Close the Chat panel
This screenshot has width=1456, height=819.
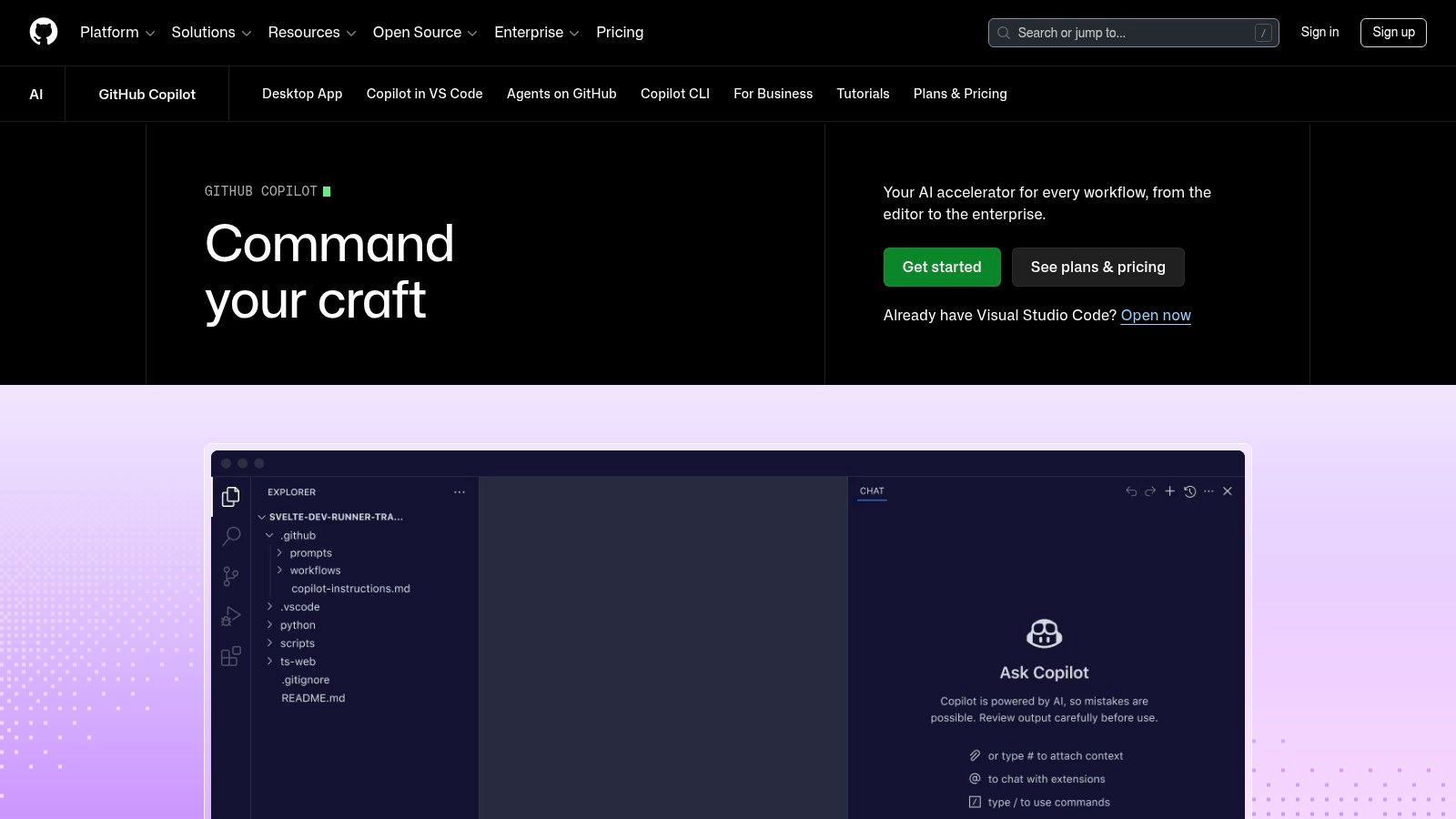[1228, 491]
